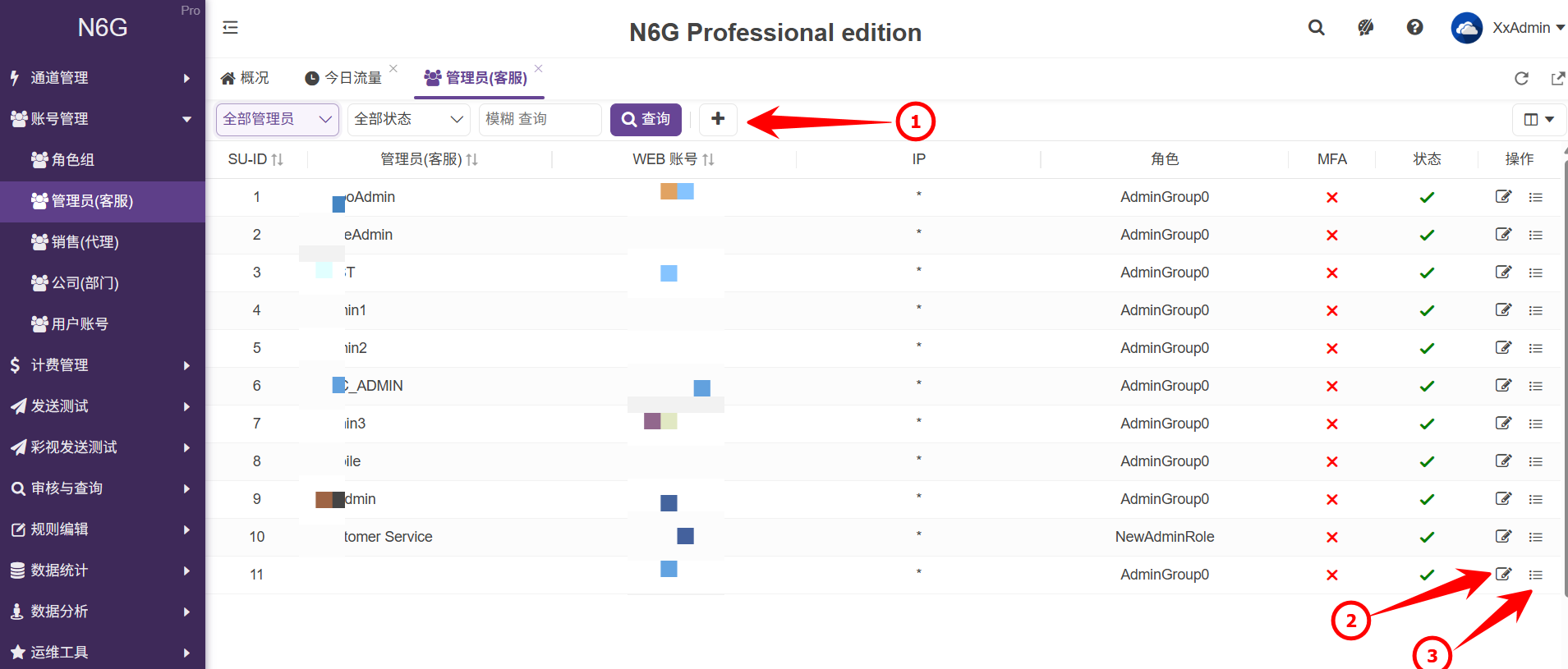Screen dimensions: 1568x669
Task: Collapse the sidebar with the hamburger icon
Action: tap(230, 28)
